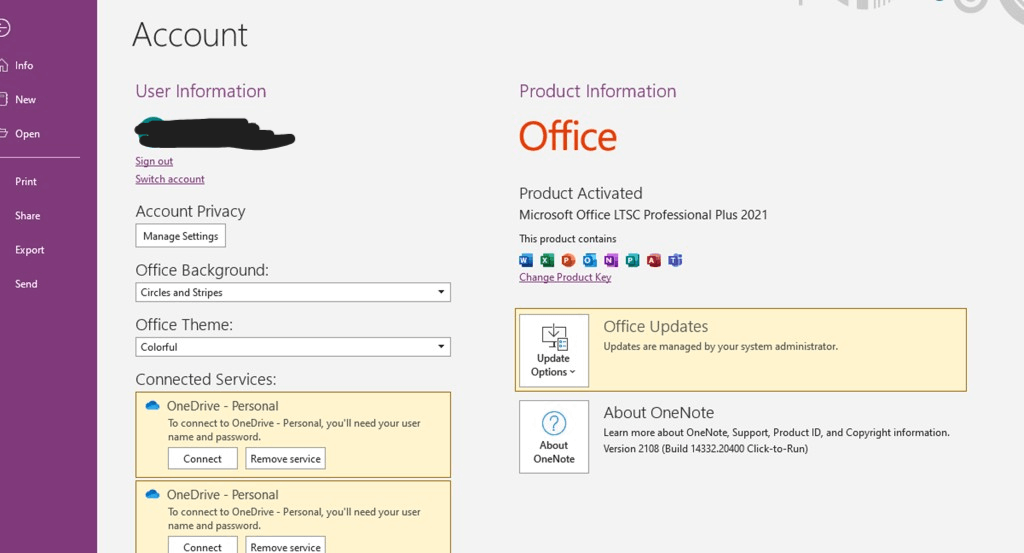Click the Excel product icon
This screenshot has width=1024, height=553.
547,260
